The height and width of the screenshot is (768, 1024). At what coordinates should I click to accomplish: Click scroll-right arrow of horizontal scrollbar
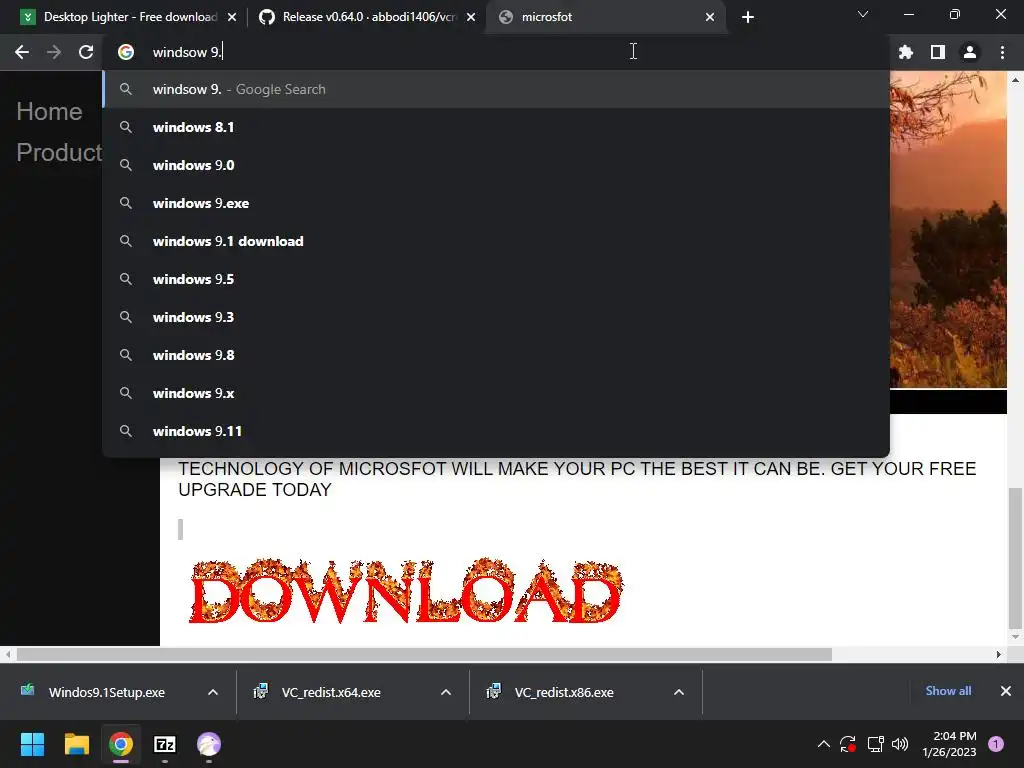tap(999, 654)
